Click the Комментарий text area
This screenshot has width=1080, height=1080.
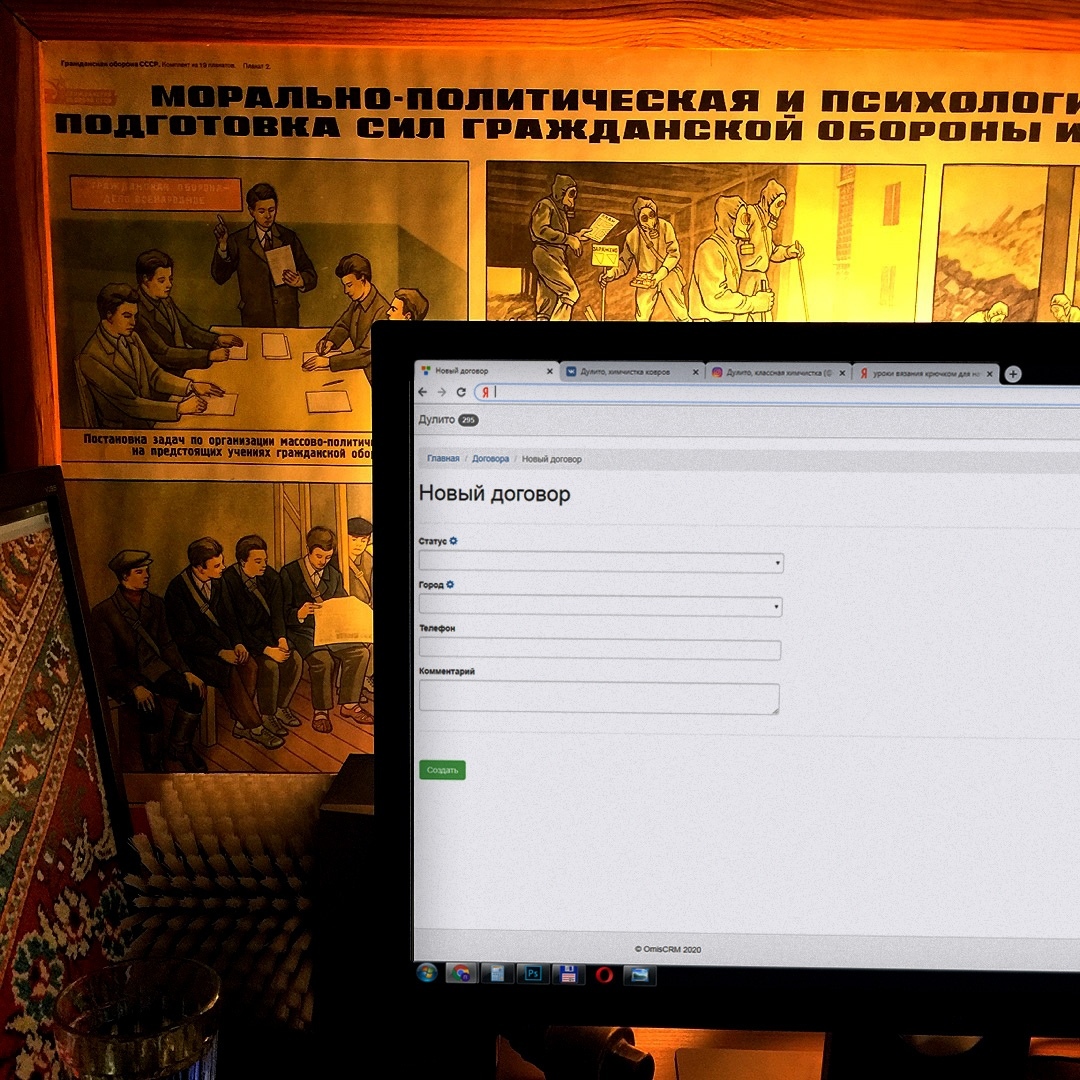[x=599, y=698]
